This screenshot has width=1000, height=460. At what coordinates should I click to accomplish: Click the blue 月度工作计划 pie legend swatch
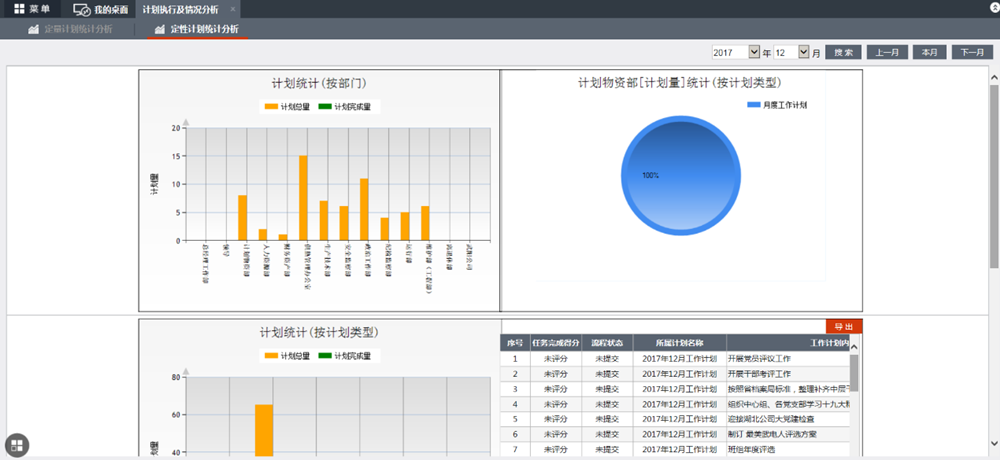[753, 104]
